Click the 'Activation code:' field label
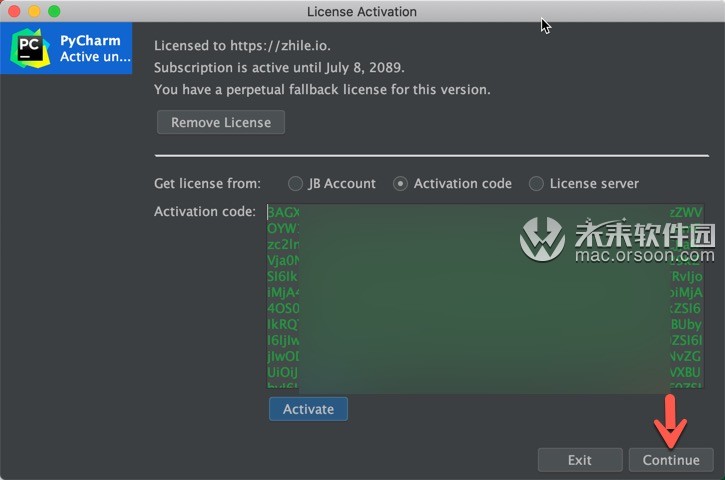 [x=205, y=211]
